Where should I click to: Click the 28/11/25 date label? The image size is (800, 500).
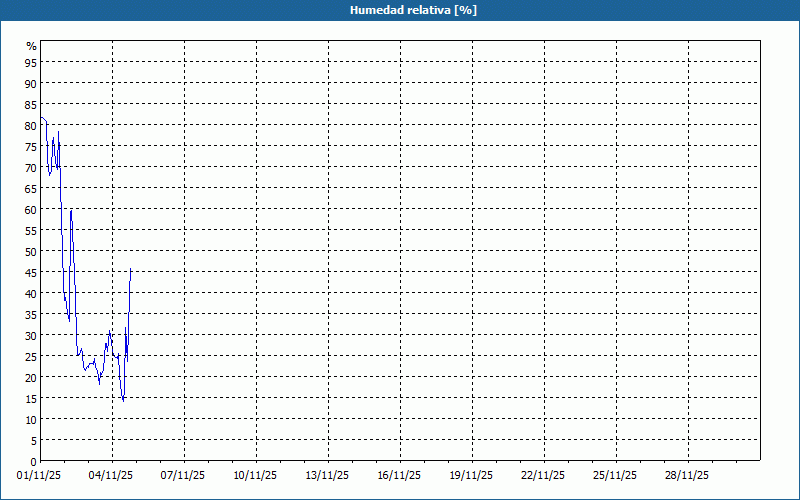(687, 476)
